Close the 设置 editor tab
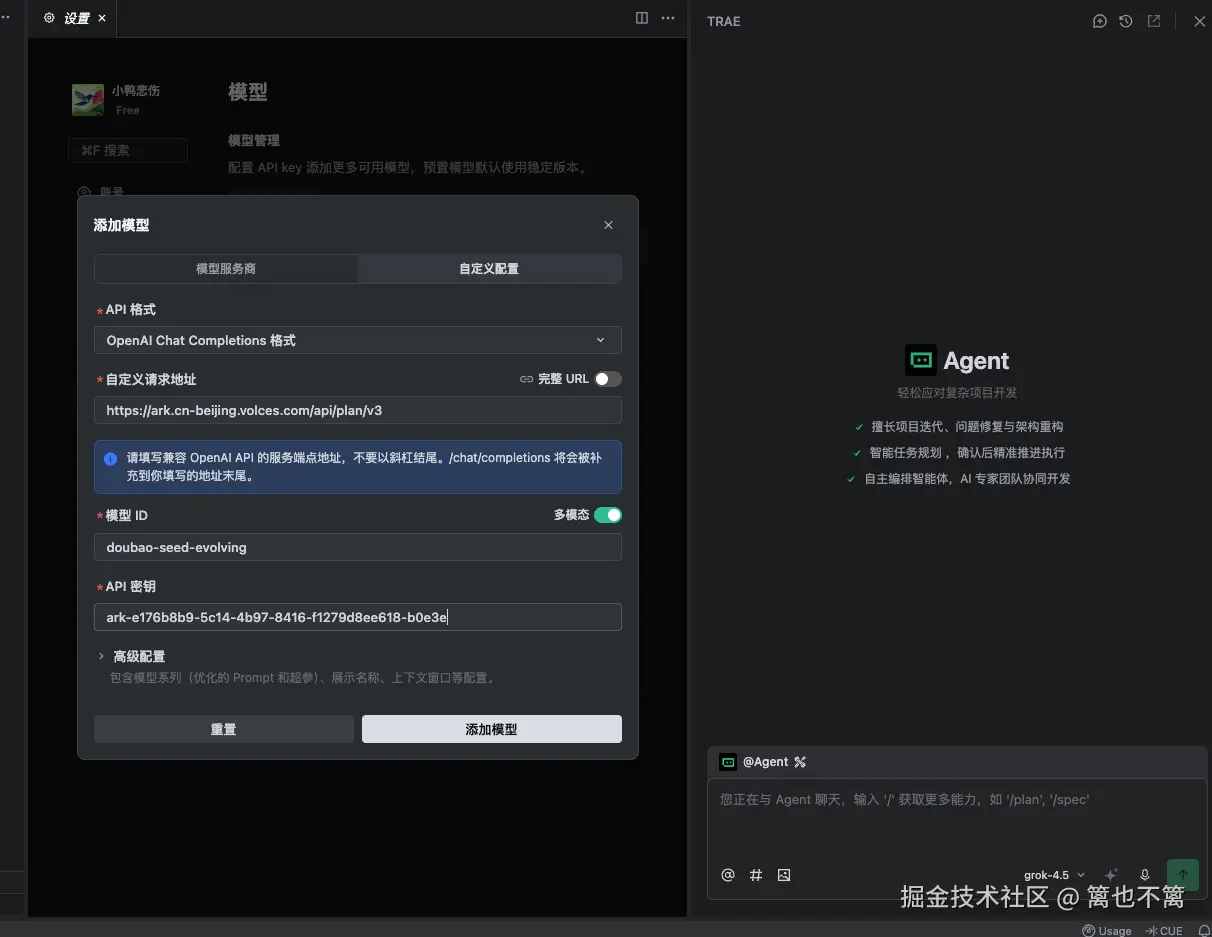Image resolution: width=1212 pixels, height=937 pixels. click(x=102, y=18)
